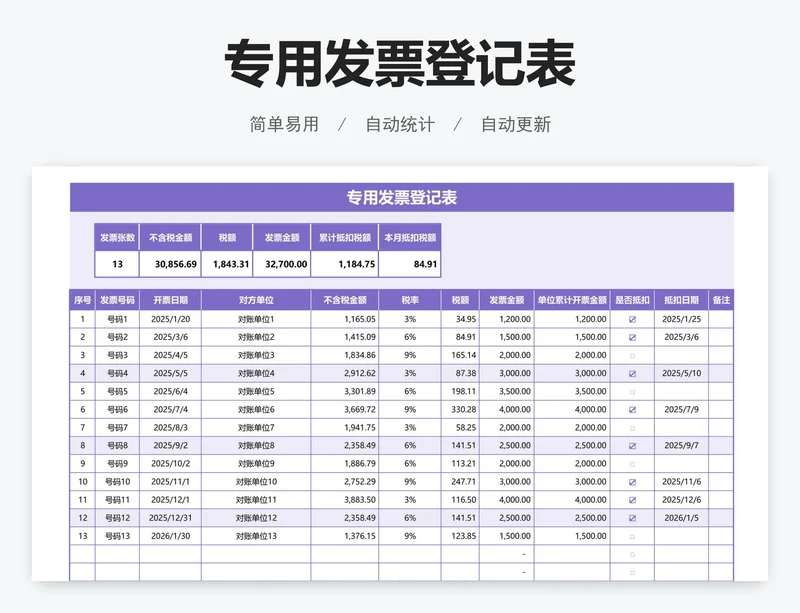
Task: Select cell 对账单位2
Action: 256,337
